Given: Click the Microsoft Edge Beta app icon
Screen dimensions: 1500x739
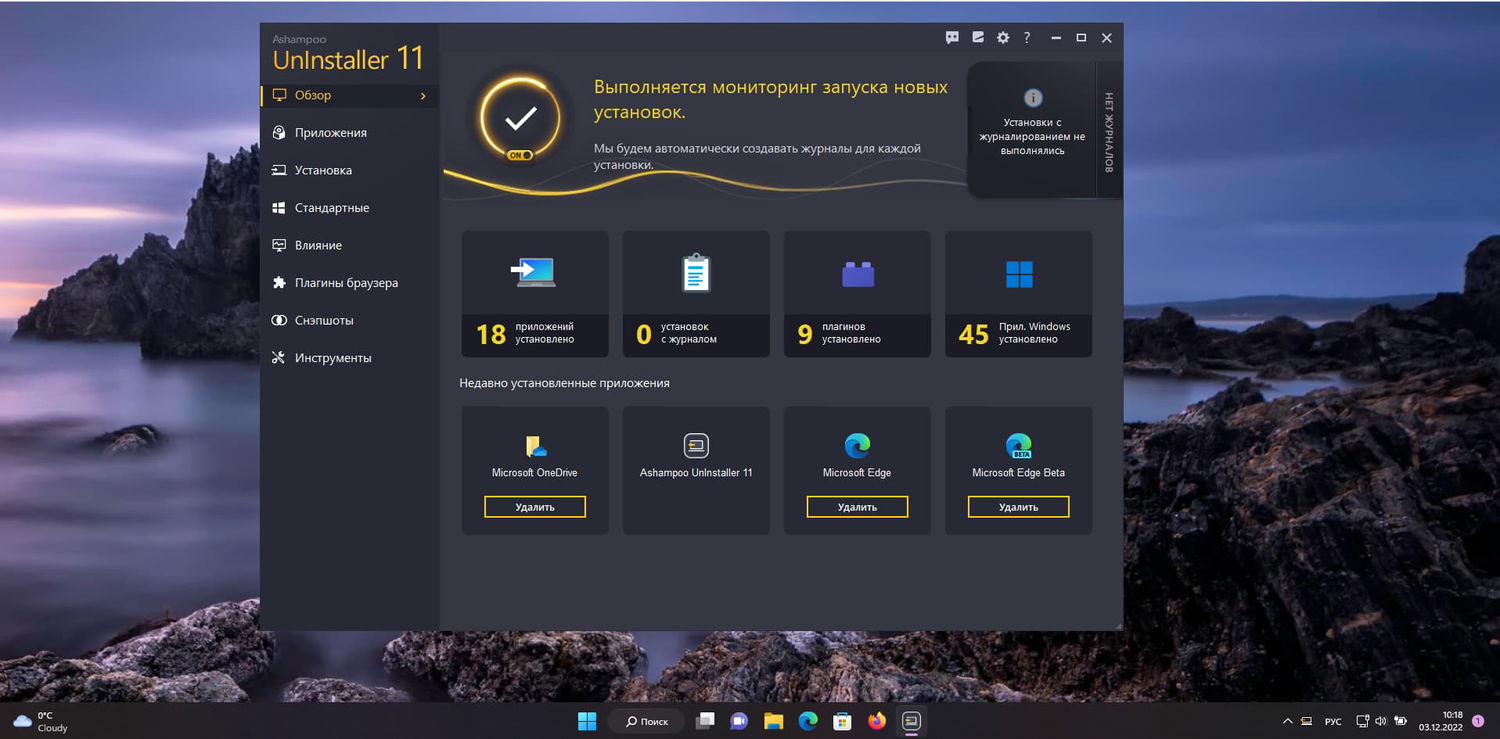Looking at the screenshot, I should [x=1018, y=446].
